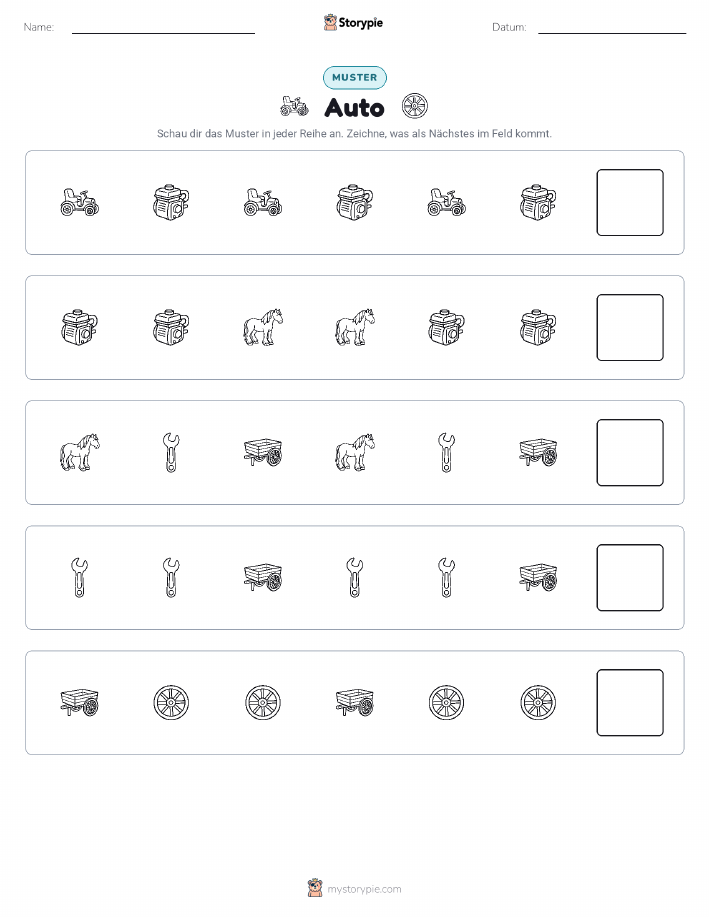Click the wheel icon beside Auto title

415,106
